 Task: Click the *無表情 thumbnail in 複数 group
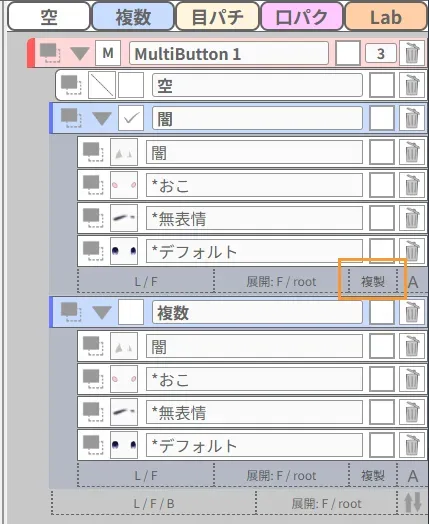[x=124, y=412]
